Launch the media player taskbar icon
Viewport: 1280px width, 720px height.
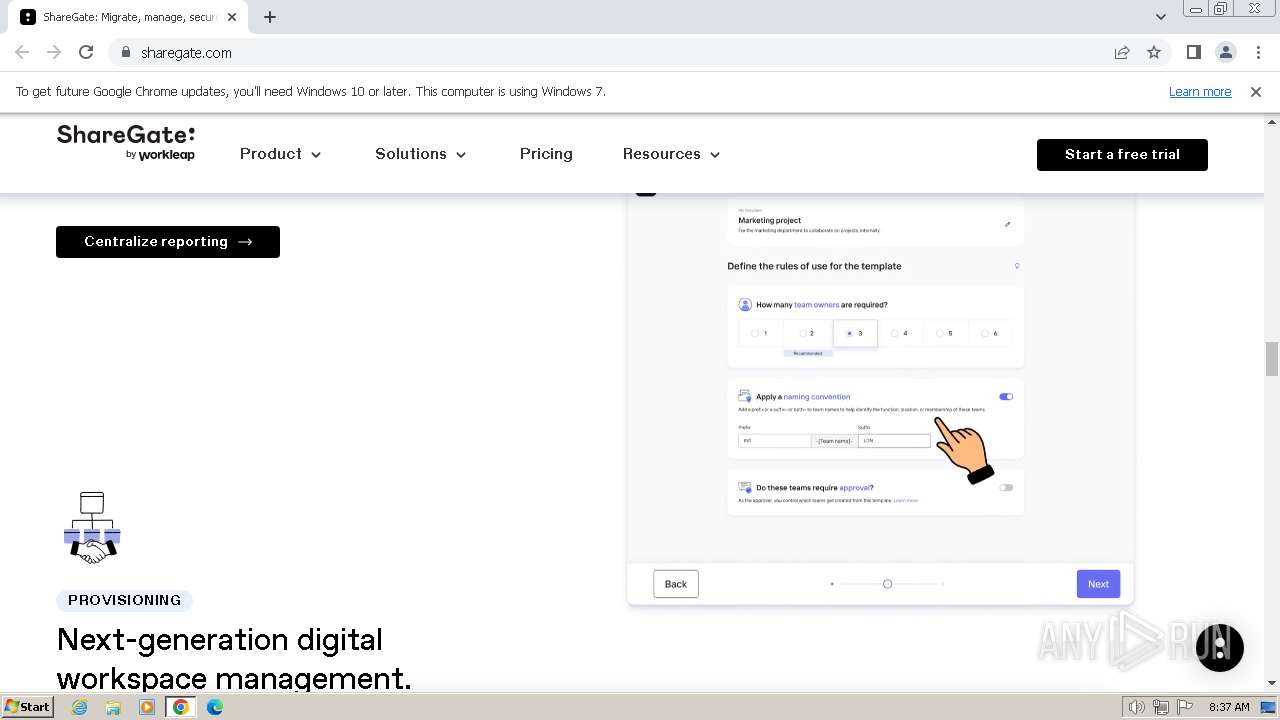click(x=147, y=707)
